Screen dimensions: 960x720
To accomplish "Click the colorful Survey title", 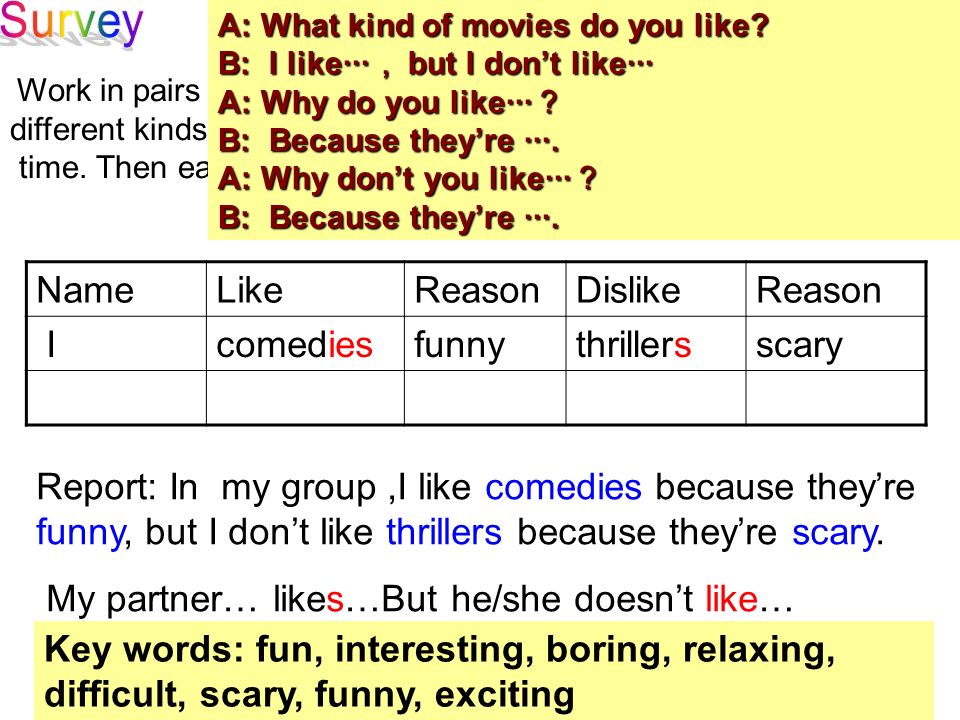I will point(71,23).
